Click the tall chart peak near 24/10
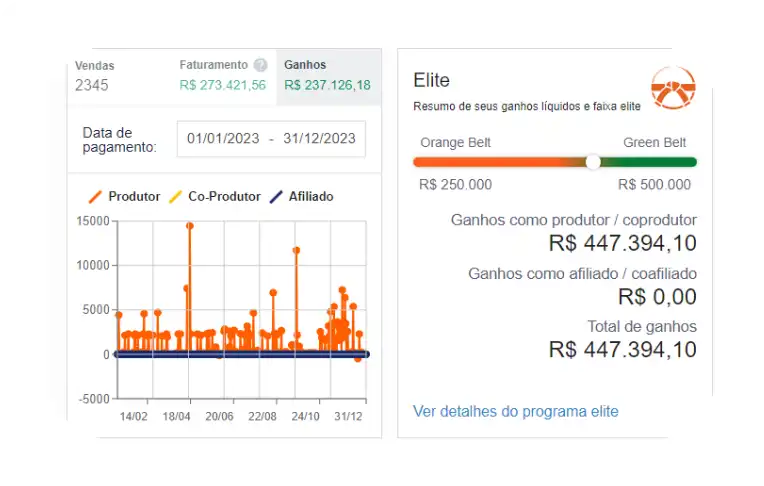This screenshot has height=486, width=764. (296, 250)
